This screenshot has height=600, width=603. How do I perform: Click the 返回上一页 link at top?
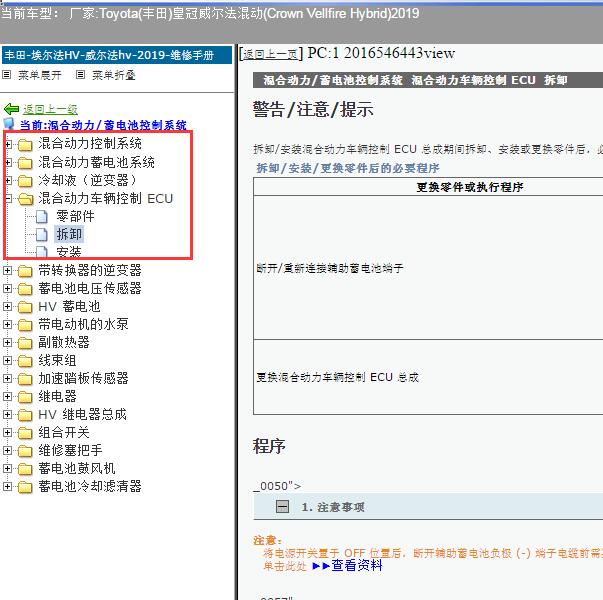click(x=271, y=53)
